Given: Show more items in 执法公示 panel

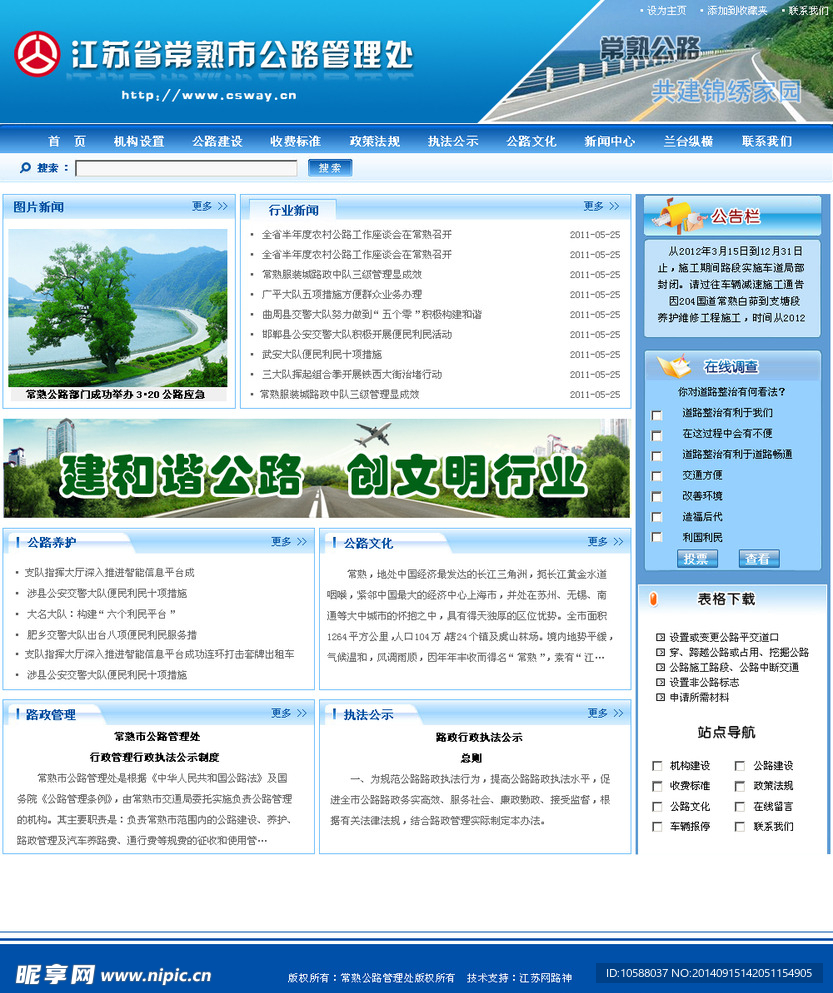Looking at the screenshot, I should point(605,713).
